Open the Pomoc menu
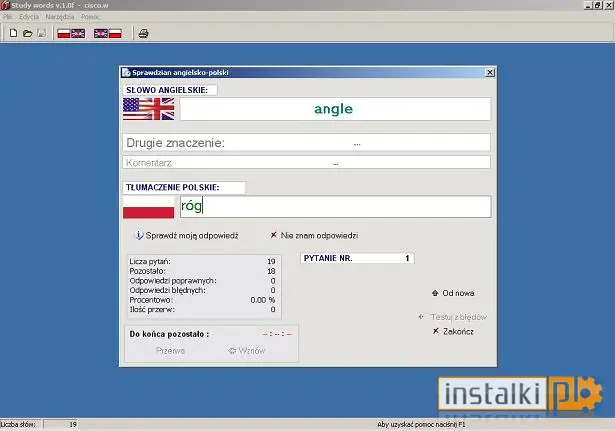 pyautogui.click(x=90, y=17)
